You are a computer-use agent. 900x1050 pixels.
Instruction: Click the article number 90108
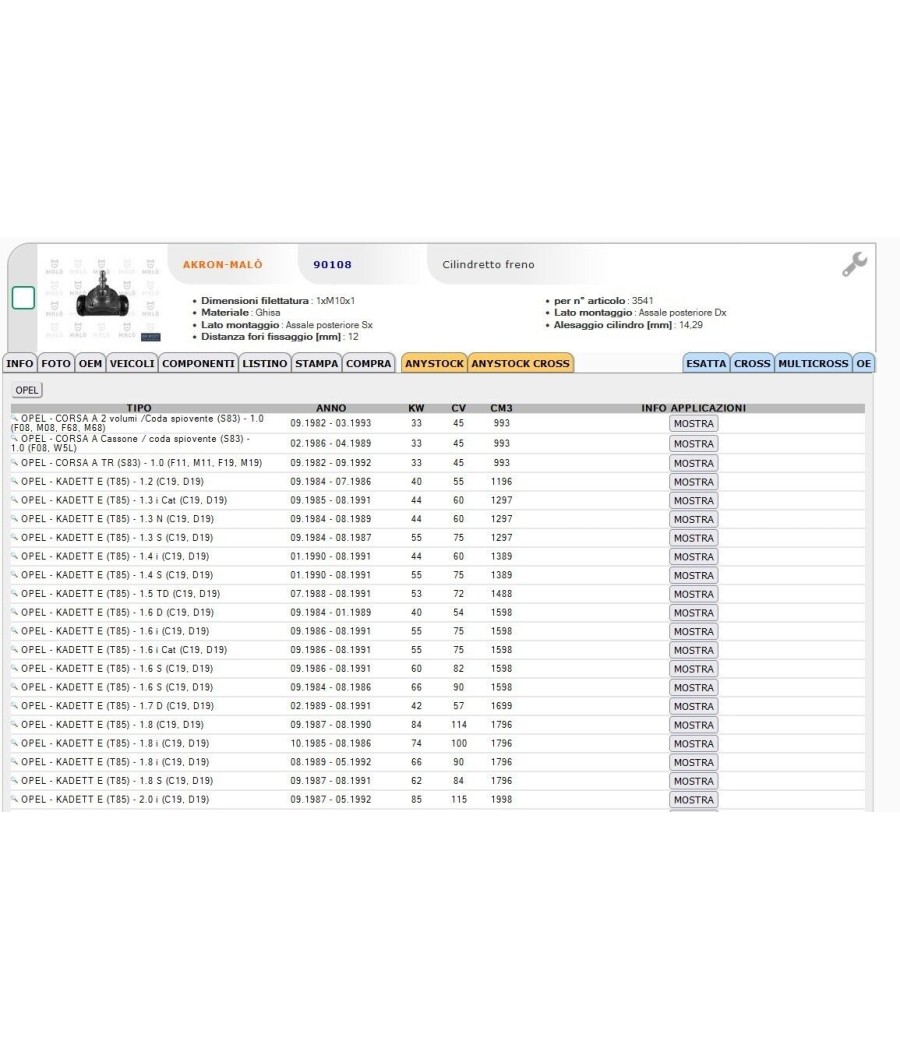point(332,265)
